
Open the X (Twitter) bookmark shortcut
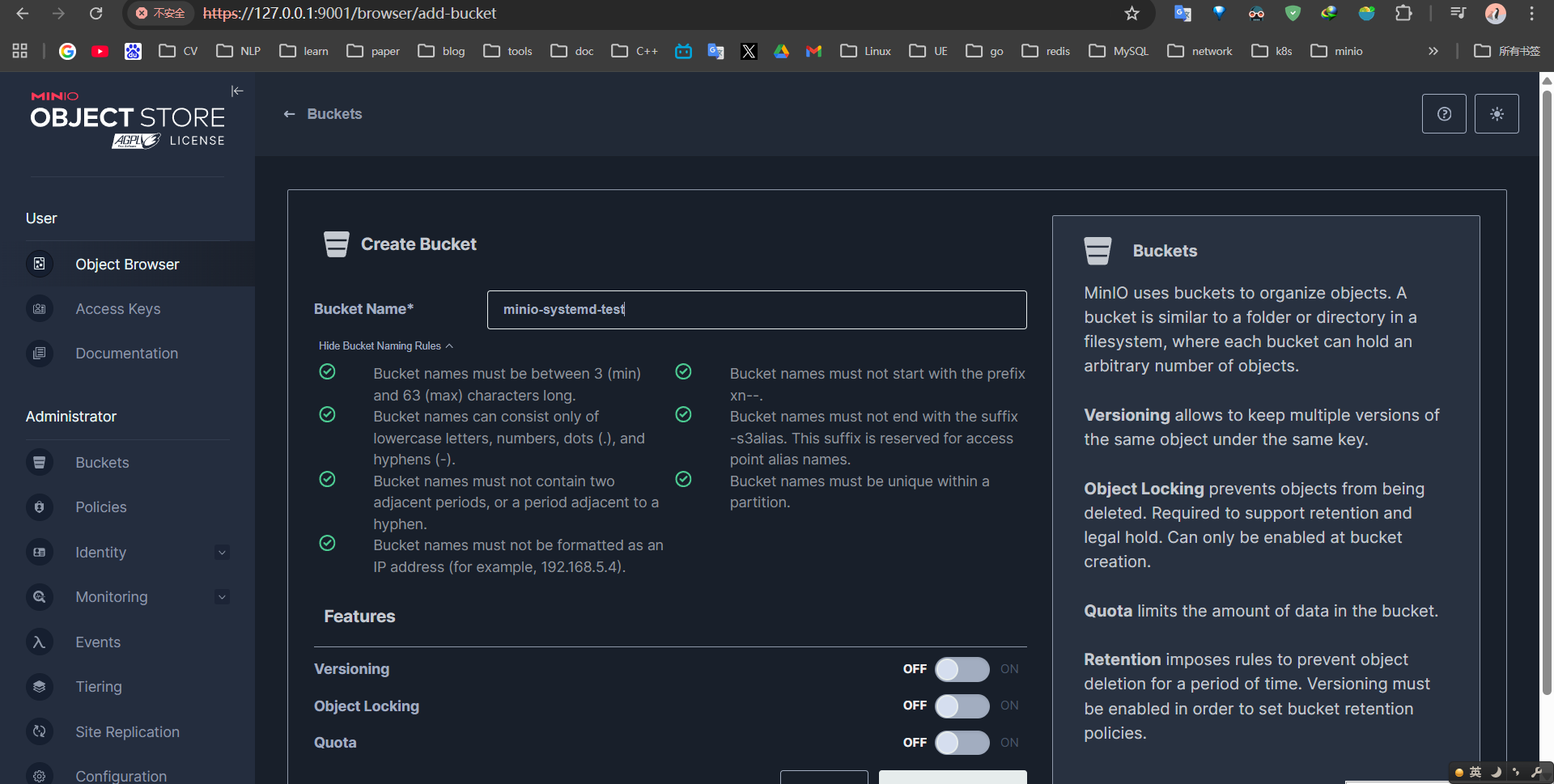749,51
